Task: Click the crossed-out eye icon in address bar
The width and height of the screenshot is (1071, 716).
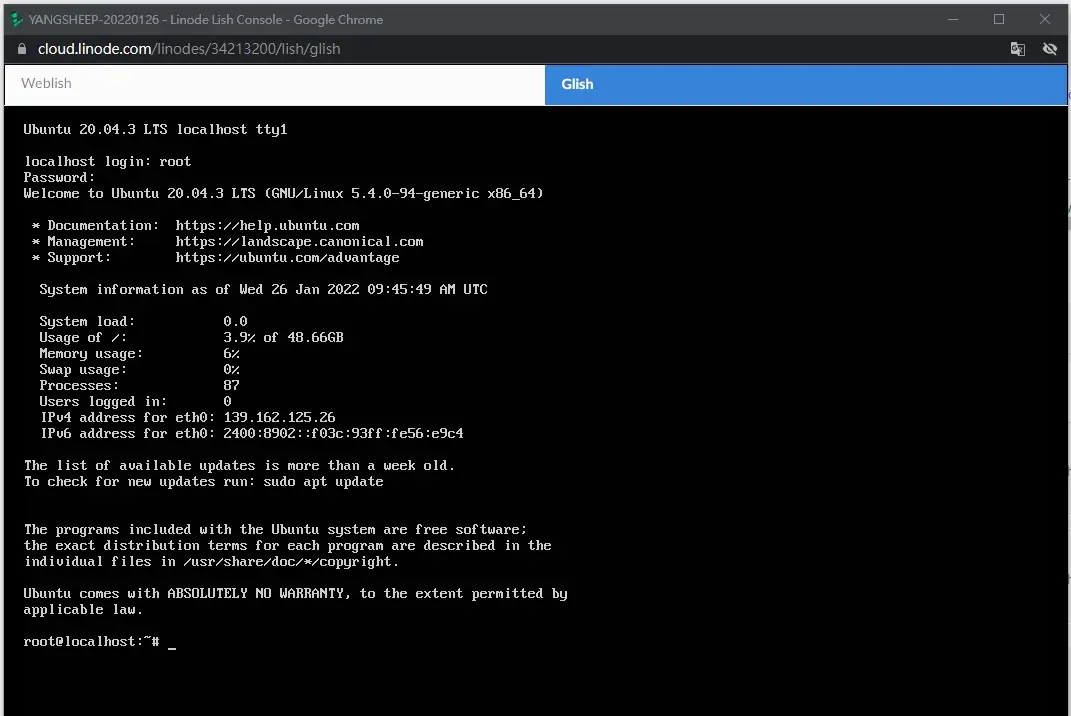Action: coord(1050,49)
